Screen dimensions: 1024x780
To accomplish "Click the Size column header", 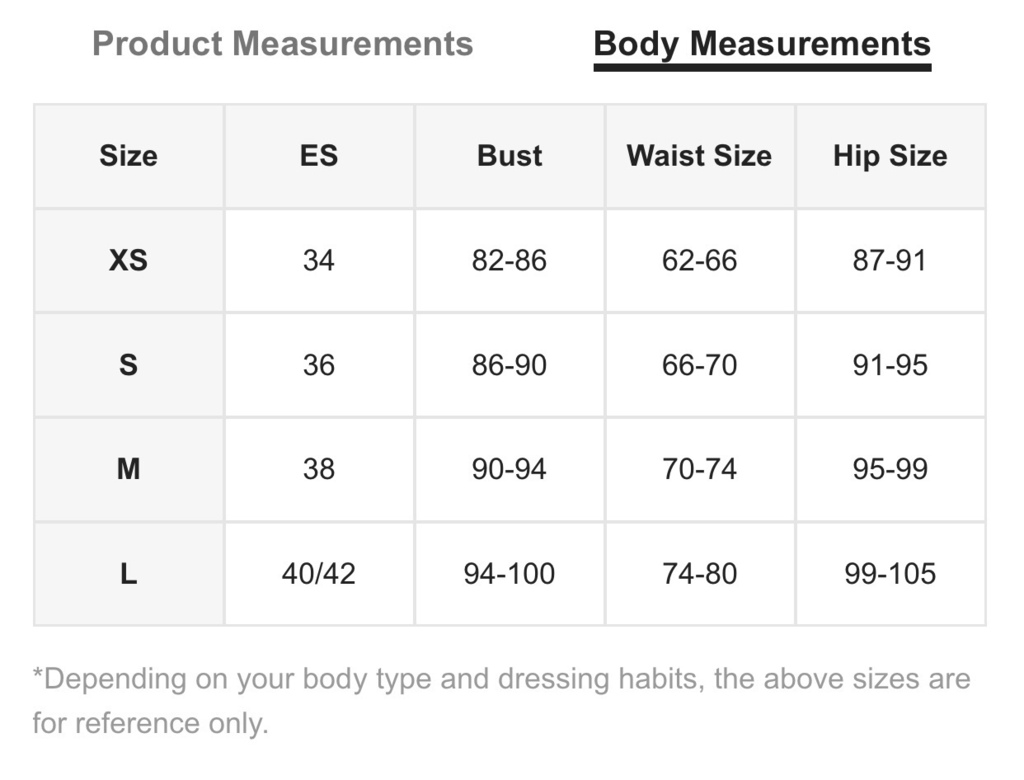I will click(129, 156).
